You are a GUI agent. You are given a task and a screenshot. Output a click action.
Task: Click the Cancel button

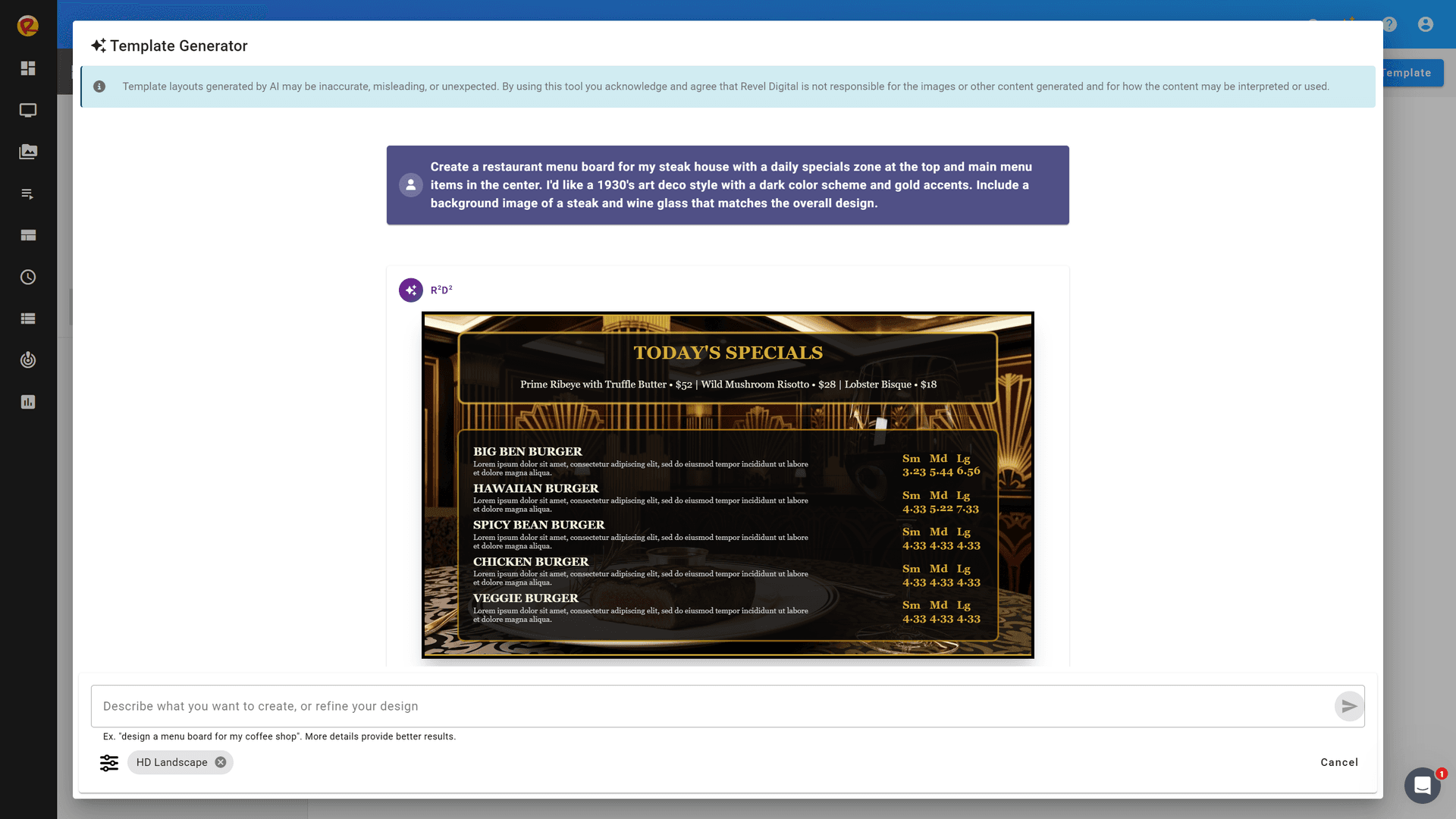(x=1339, y=763)
